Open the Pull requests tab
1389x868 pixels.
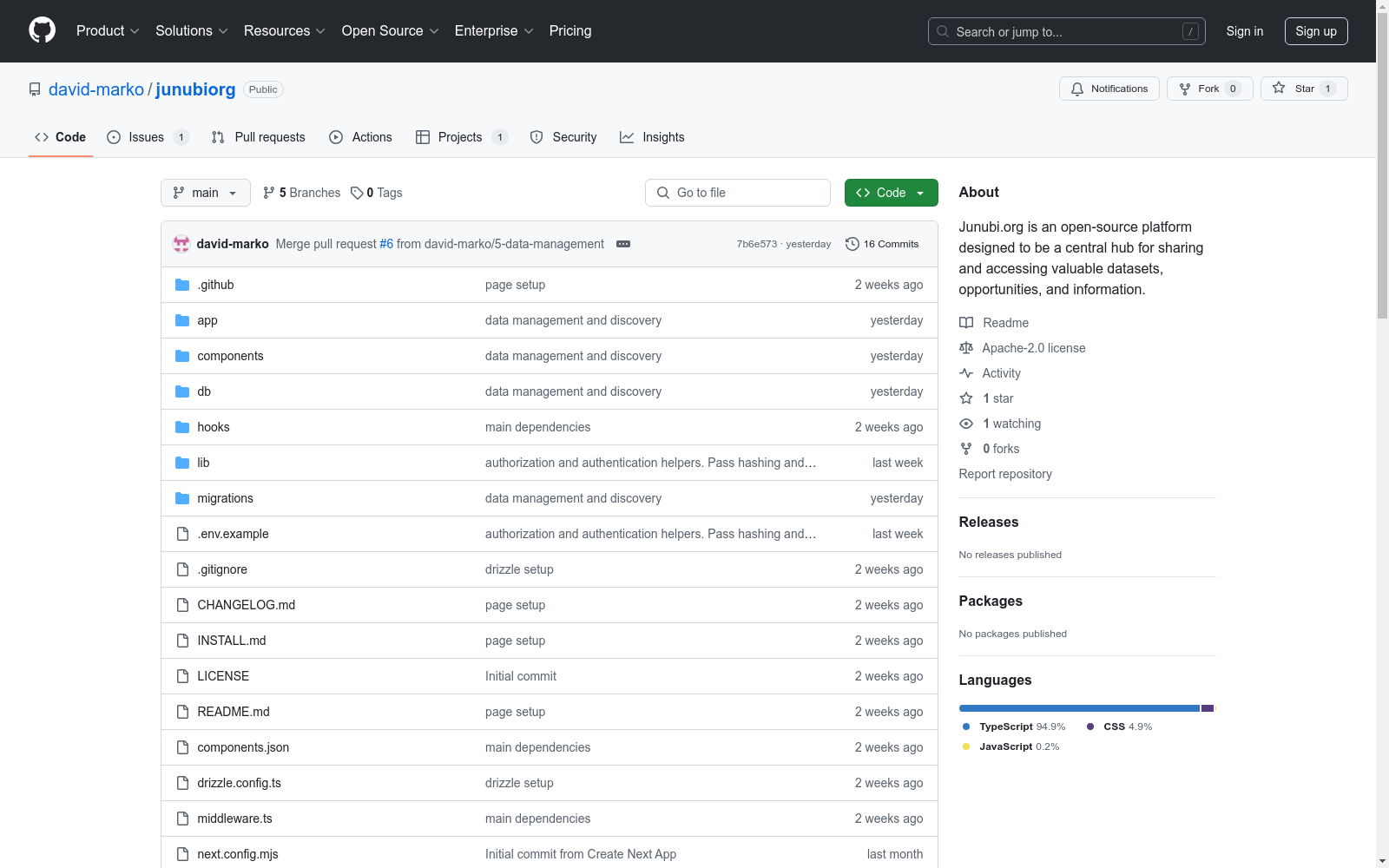coord(259,137)
